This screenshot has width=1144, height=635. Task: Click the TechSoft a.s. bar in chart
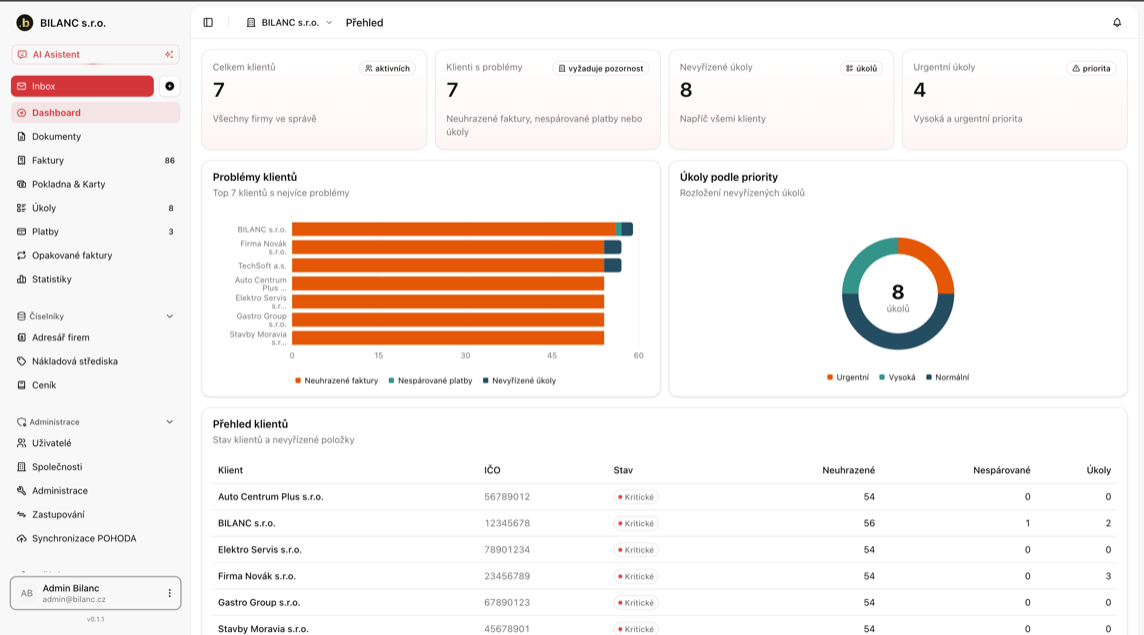(457, 266)
